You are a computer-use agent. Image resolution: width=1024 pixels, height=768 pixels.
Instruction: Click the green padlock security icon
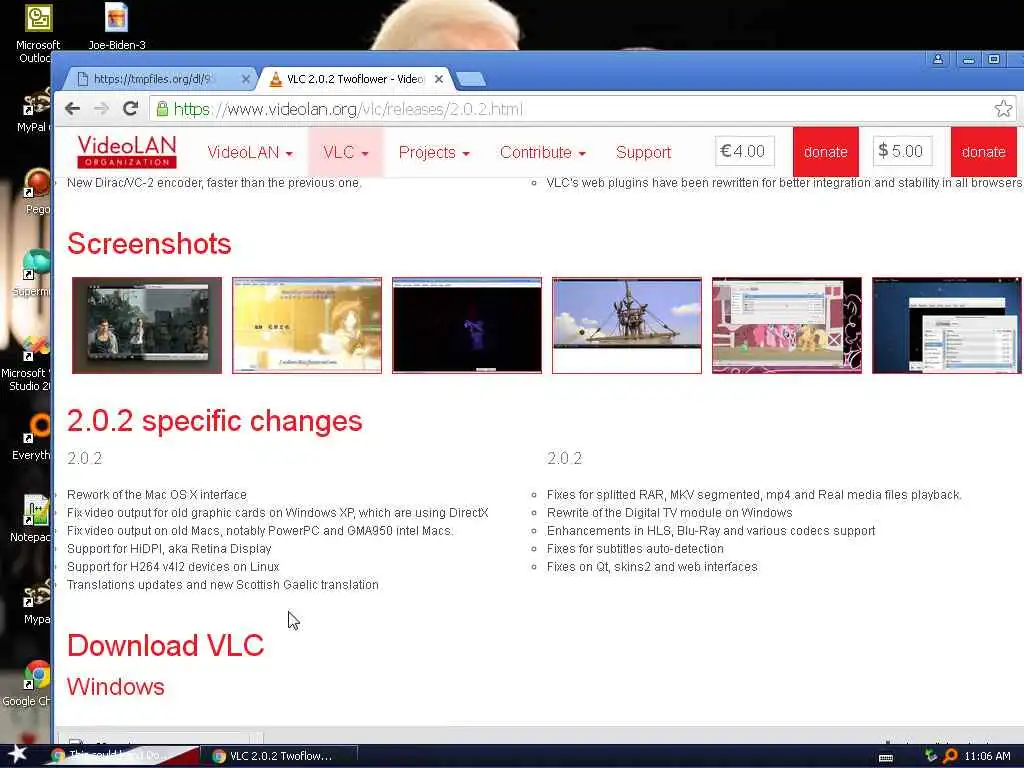[x=162, y=108]
